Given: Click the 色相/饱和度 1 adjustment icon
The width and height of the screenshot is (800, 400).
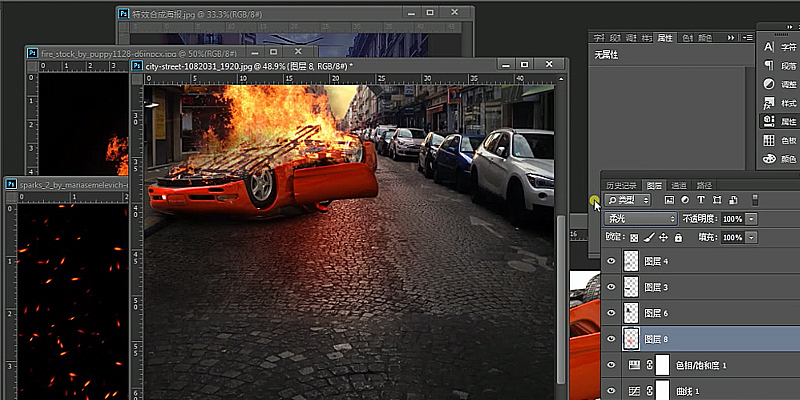Looking at the screenshot, I should point(634,365).
